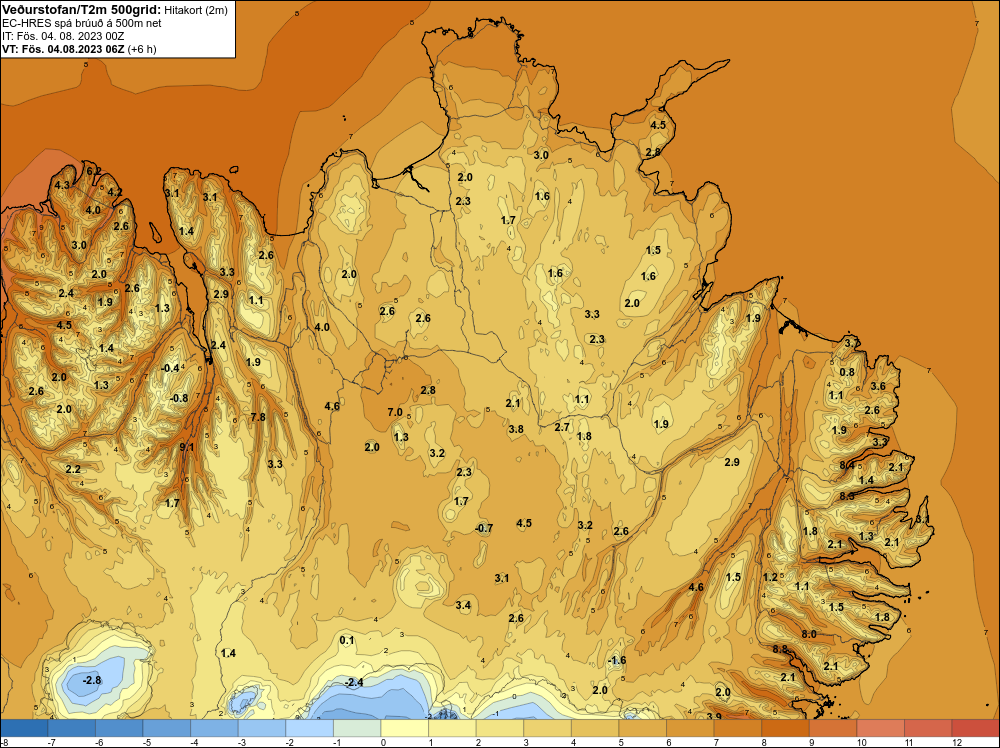Image resolution: width=1000 pixels, height=748 pixels.
Task: Click the '7.8' temperature value
Action: tap(258, 417)
